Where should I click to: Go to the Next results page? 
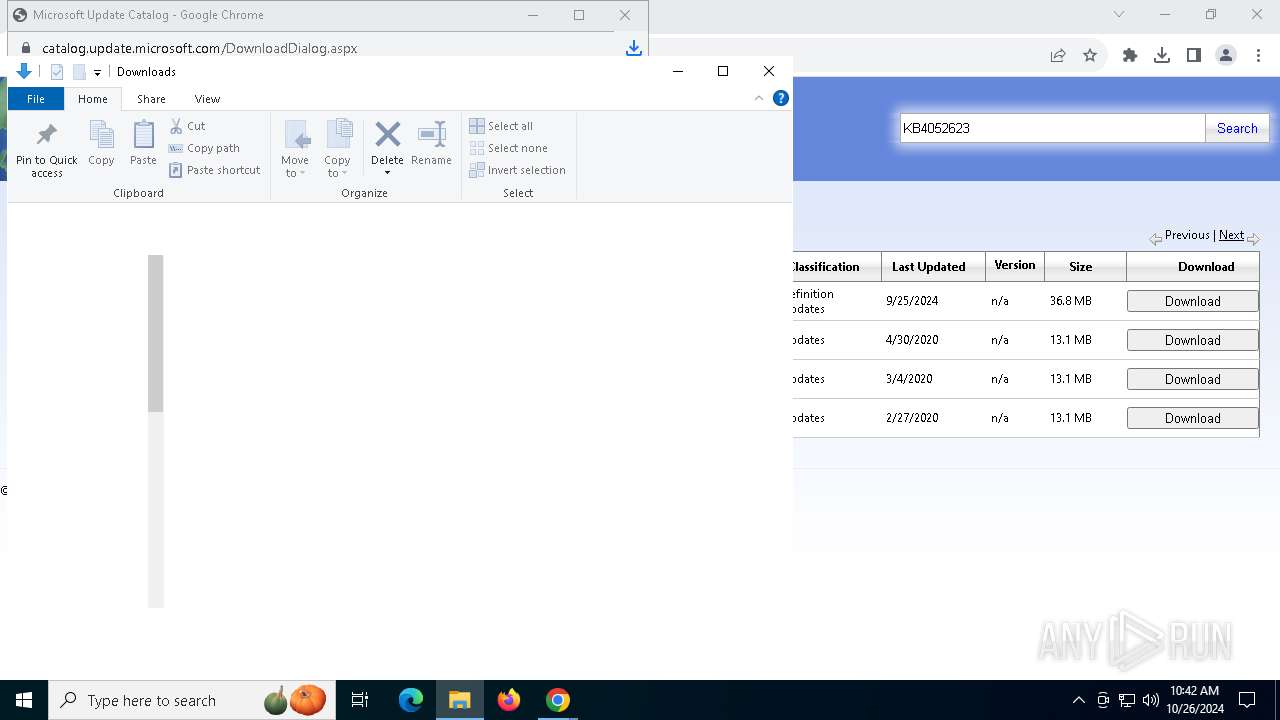pyautogui.click(x=1231, y=235)
